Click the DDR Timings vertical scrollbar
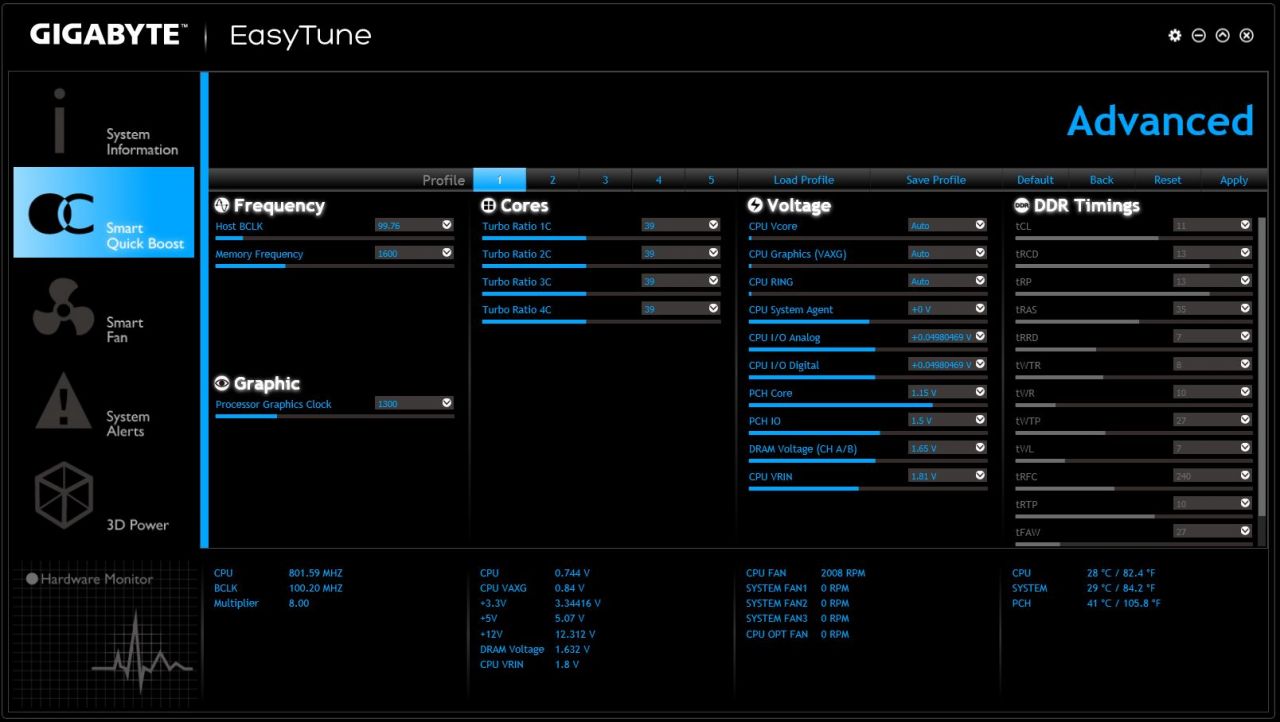1280x722 pixels. click(x=1262, y=380)
